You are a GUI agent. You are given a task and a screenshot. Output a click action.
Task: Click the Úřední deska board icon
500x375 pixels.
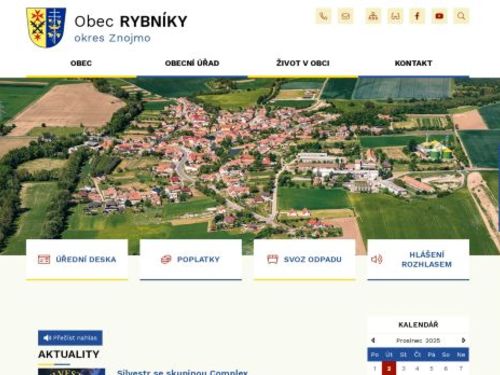click(x=44, y=259)
